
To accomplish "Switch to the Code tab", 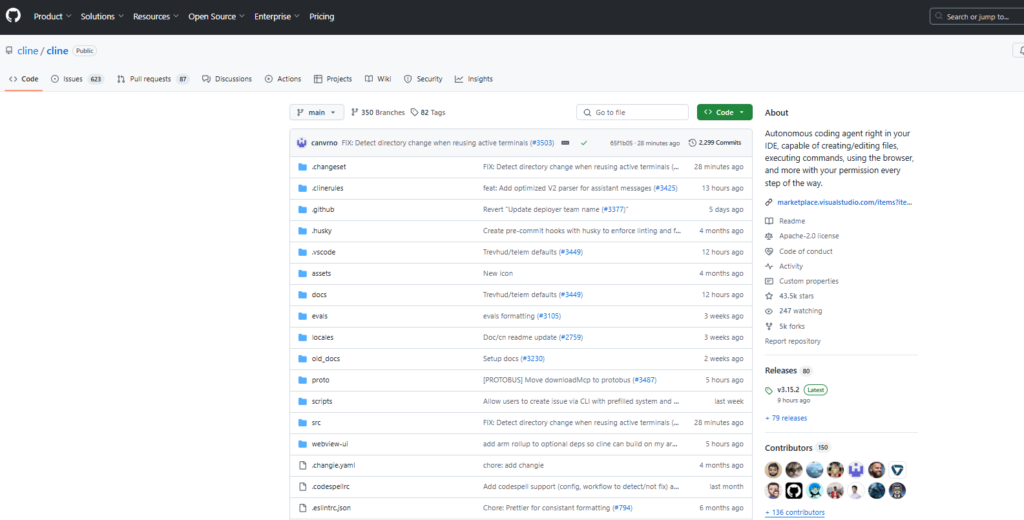I will 24,79.
